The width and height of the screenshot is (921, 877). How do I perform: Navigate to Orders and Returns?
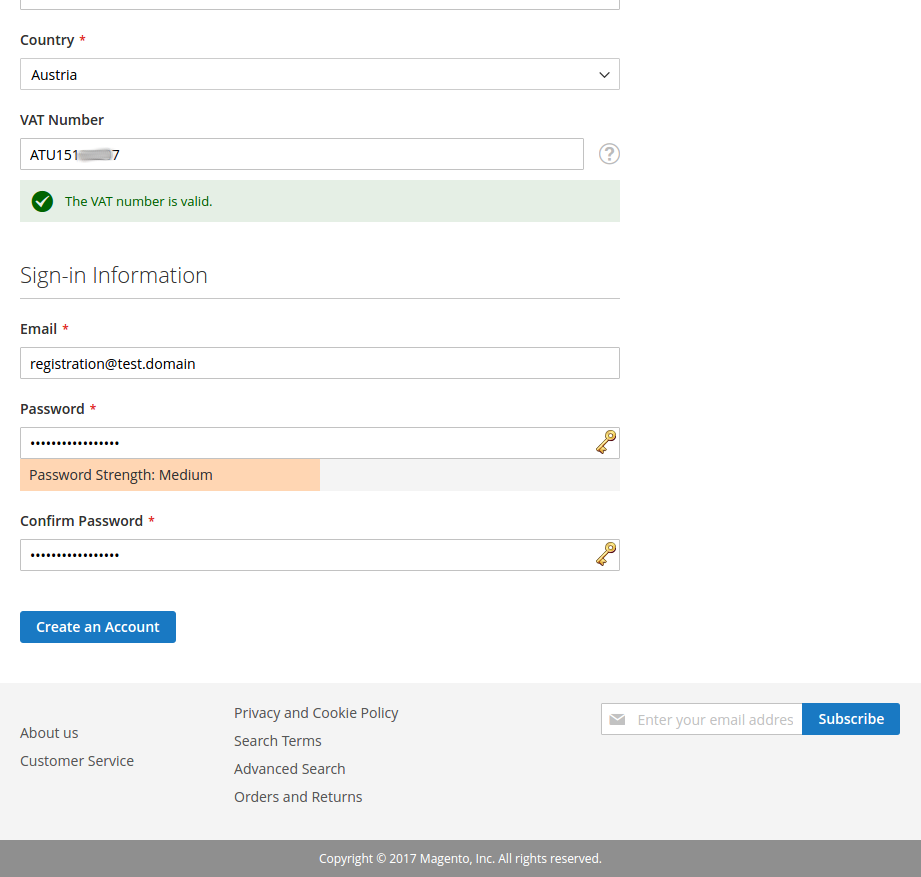pos(298,797)
